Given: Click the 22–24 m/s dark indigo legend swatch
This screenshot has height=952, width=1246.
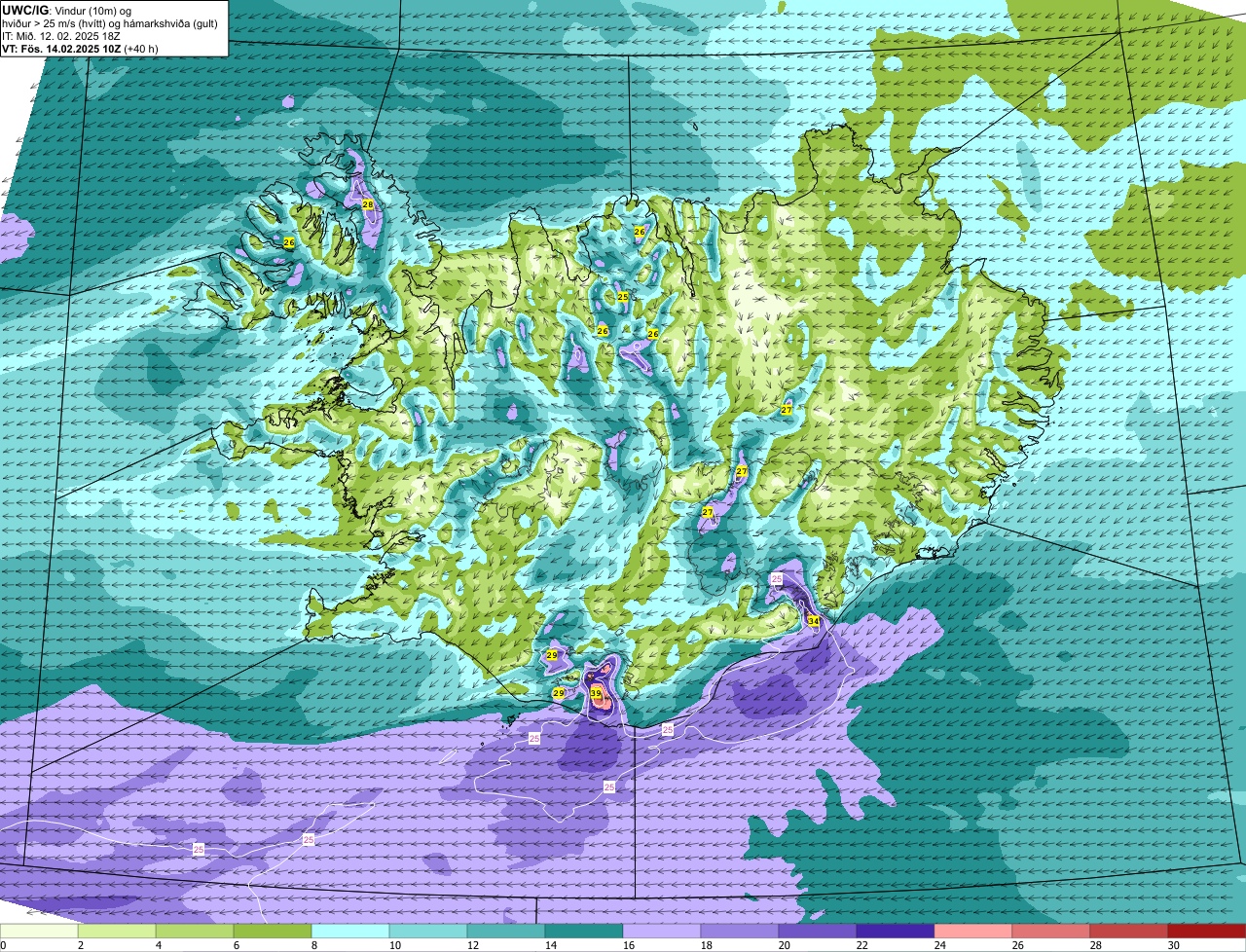Looking at the screenshot, I should click(x=896, y=932).
